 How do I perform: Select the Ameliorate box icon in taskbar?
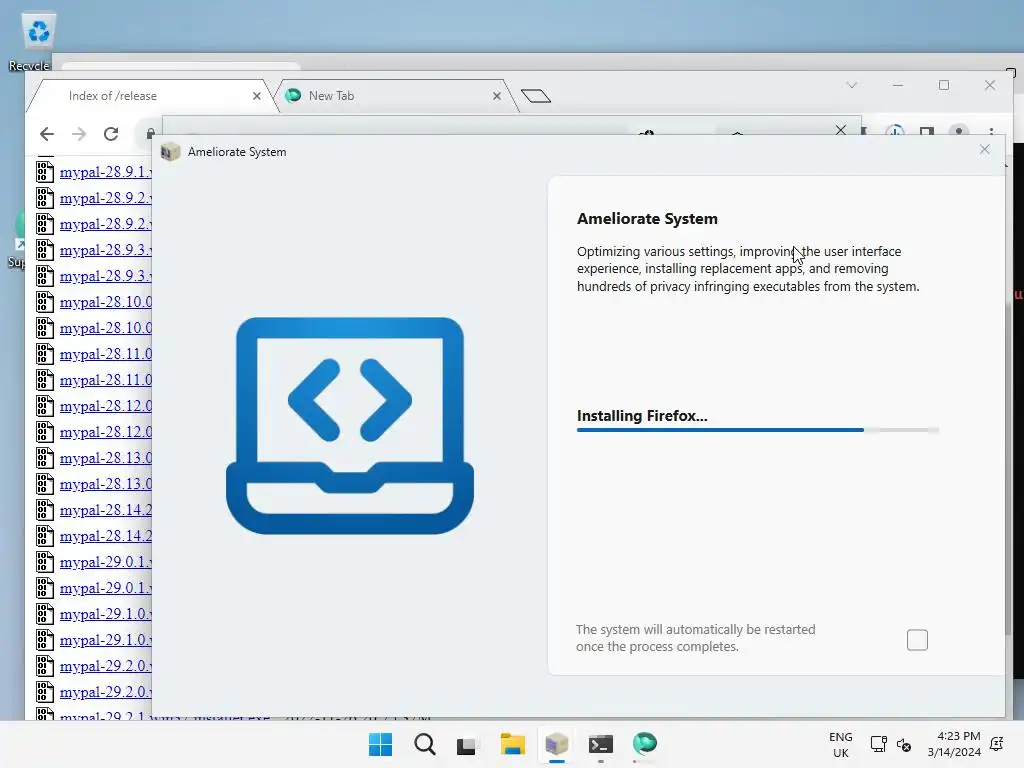(x=556, y=744)
